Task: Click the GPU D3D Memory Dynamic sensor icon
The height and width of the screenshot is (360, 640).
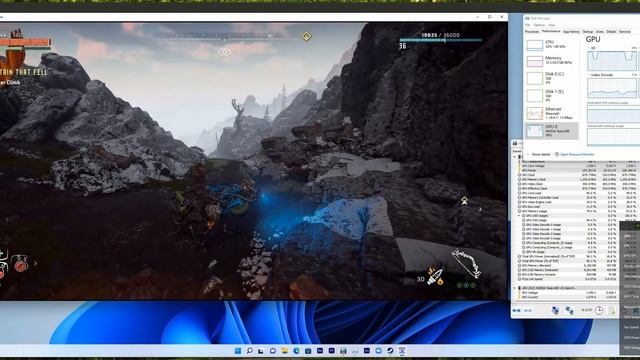Action: pos(519,274)
